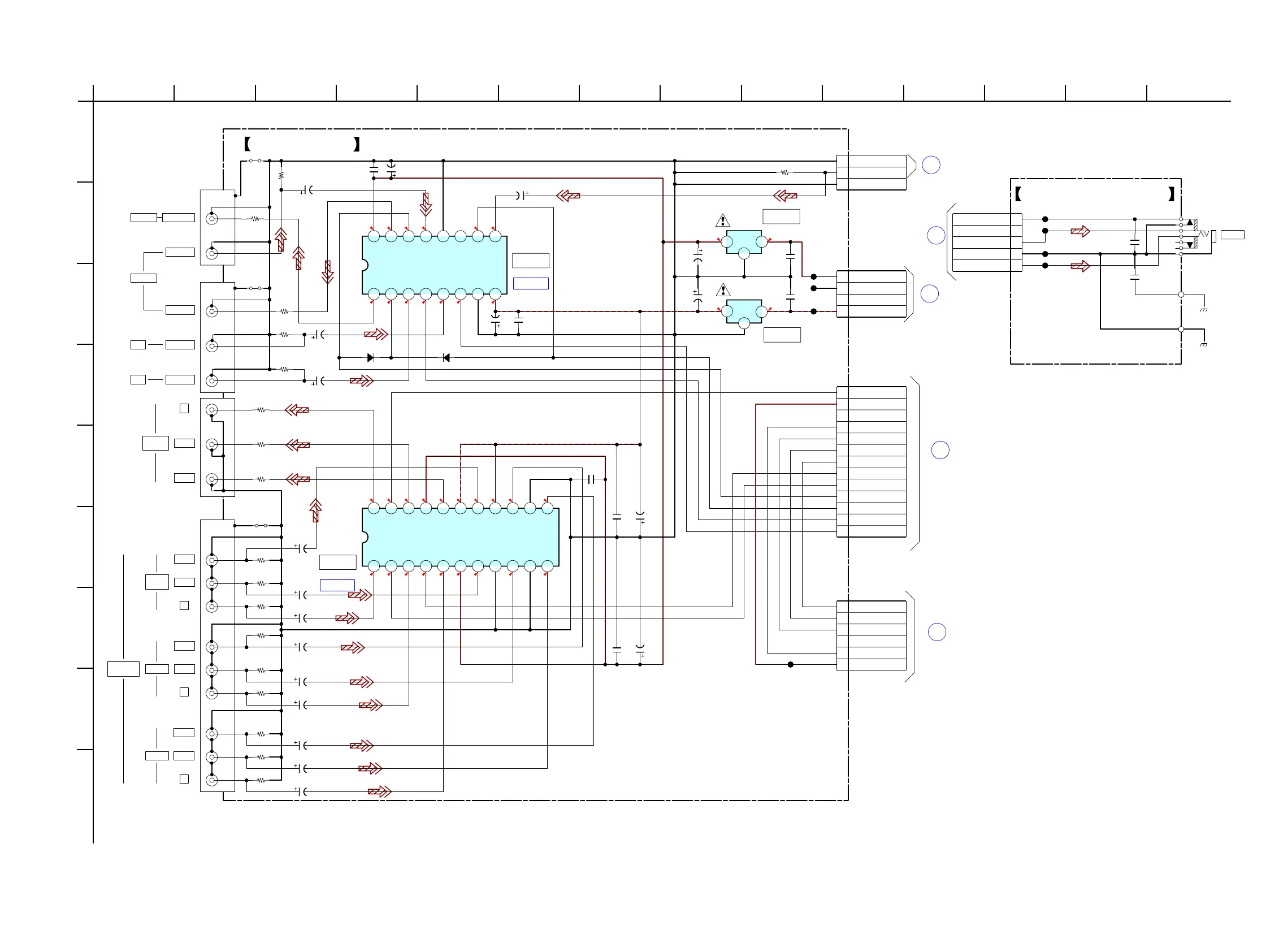Click blue circle left of right board connector
Screen dimensions: 1266x952
pyautogui.click(x=936, y=235)
